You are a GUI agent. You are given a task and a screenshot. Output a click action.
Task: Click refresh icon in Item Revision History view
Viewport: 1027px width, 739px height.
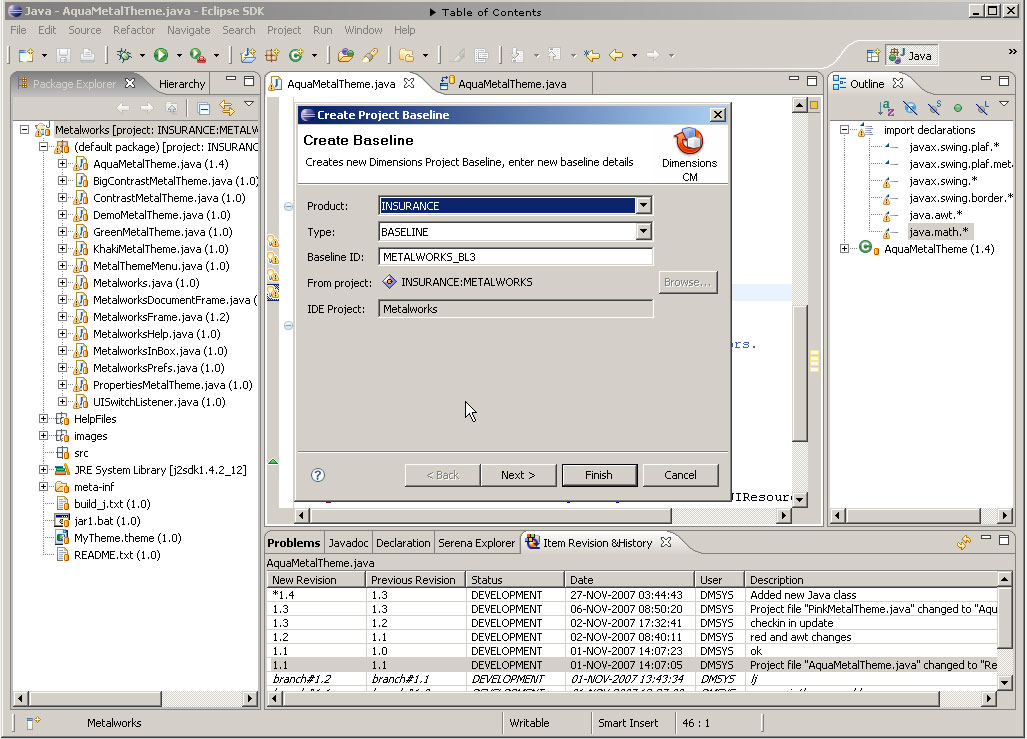[963, 542]
